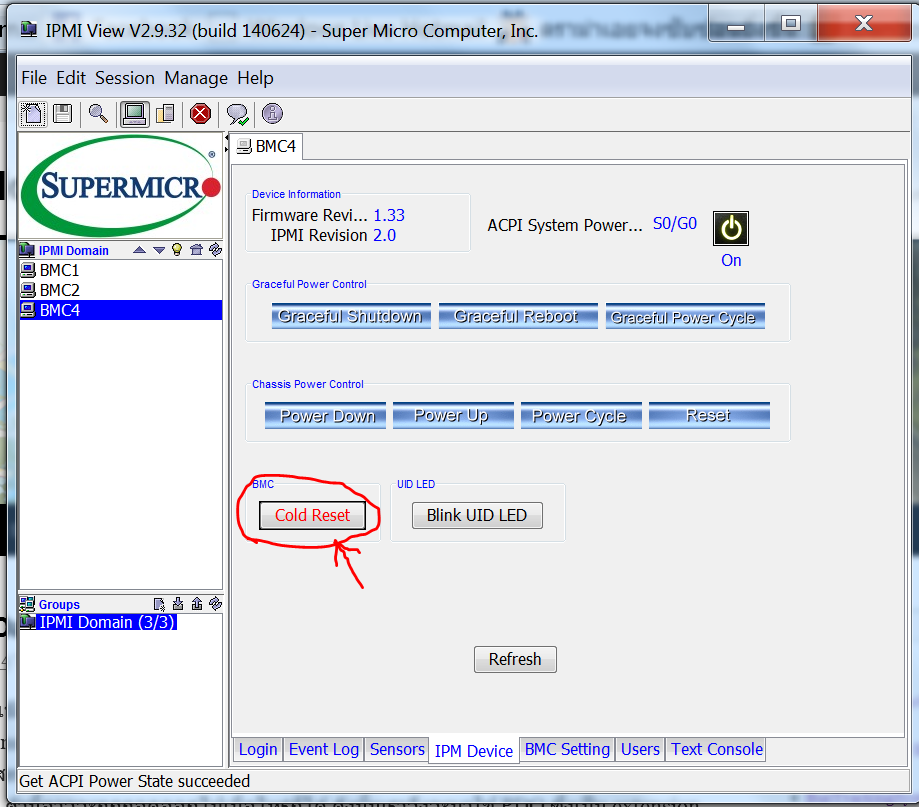919x807 pixels.
Task: Select BMC4 in the IPMI Domain list
Action: tap(120, 310)
